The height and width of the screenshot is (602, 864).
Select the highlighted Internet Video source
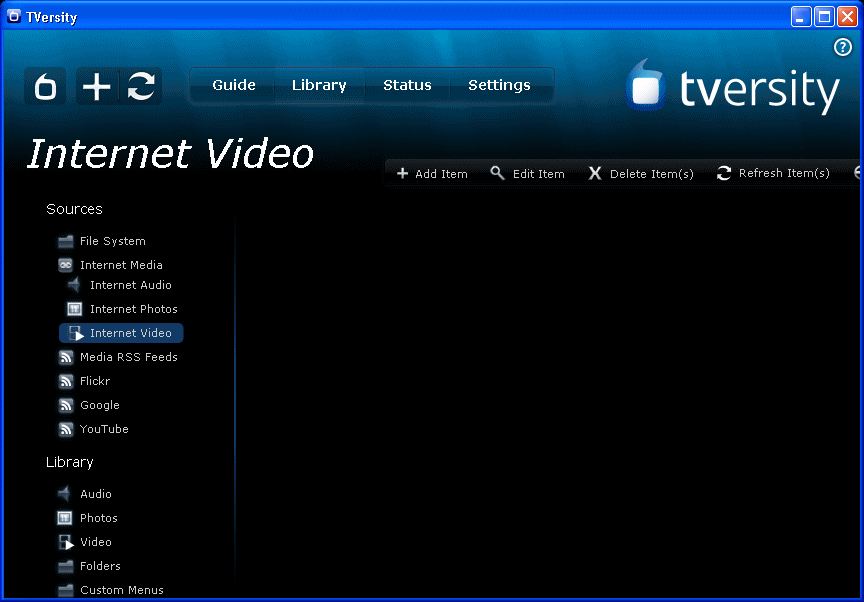121,333
